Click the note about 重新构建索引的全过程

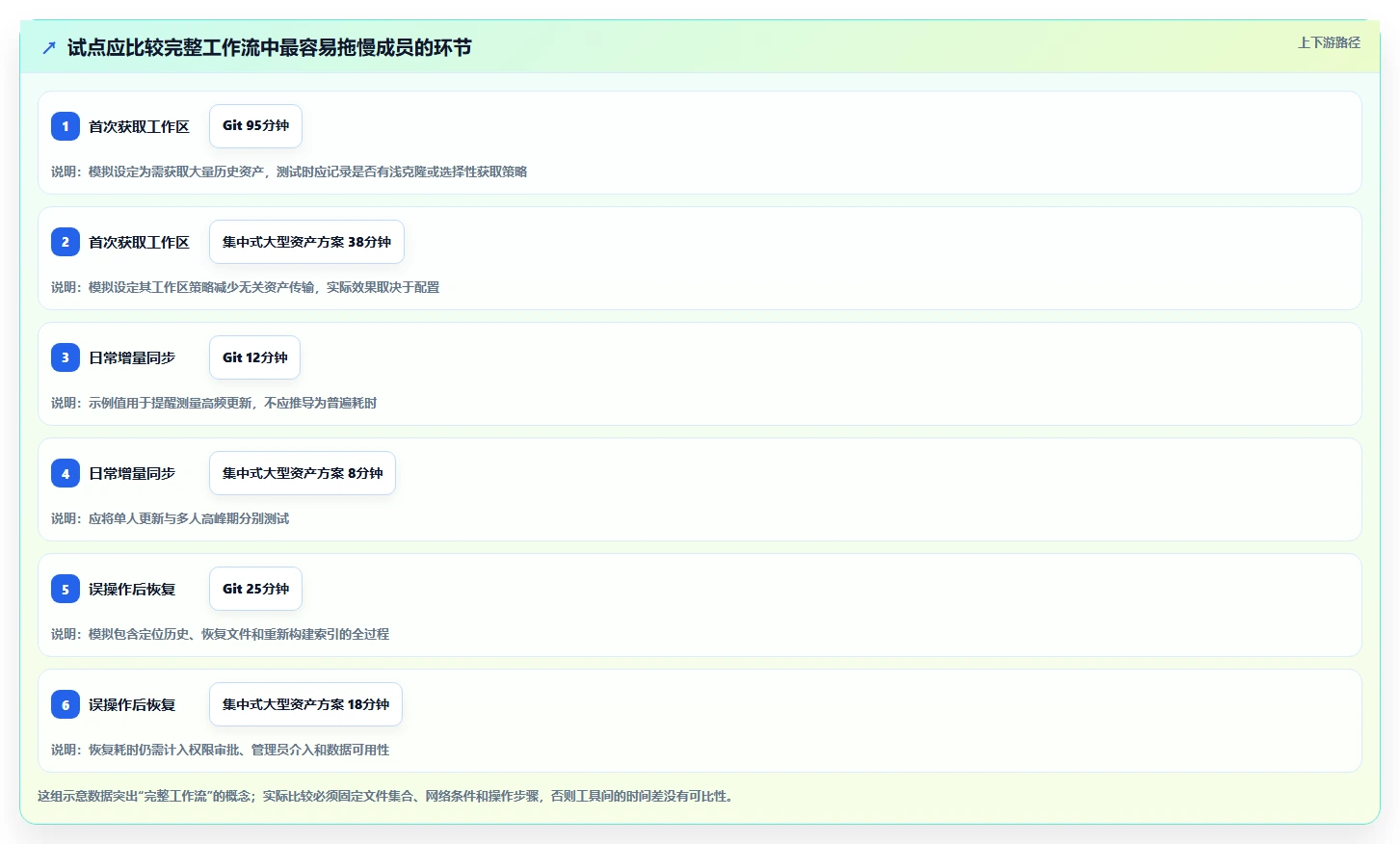[220, 634]
